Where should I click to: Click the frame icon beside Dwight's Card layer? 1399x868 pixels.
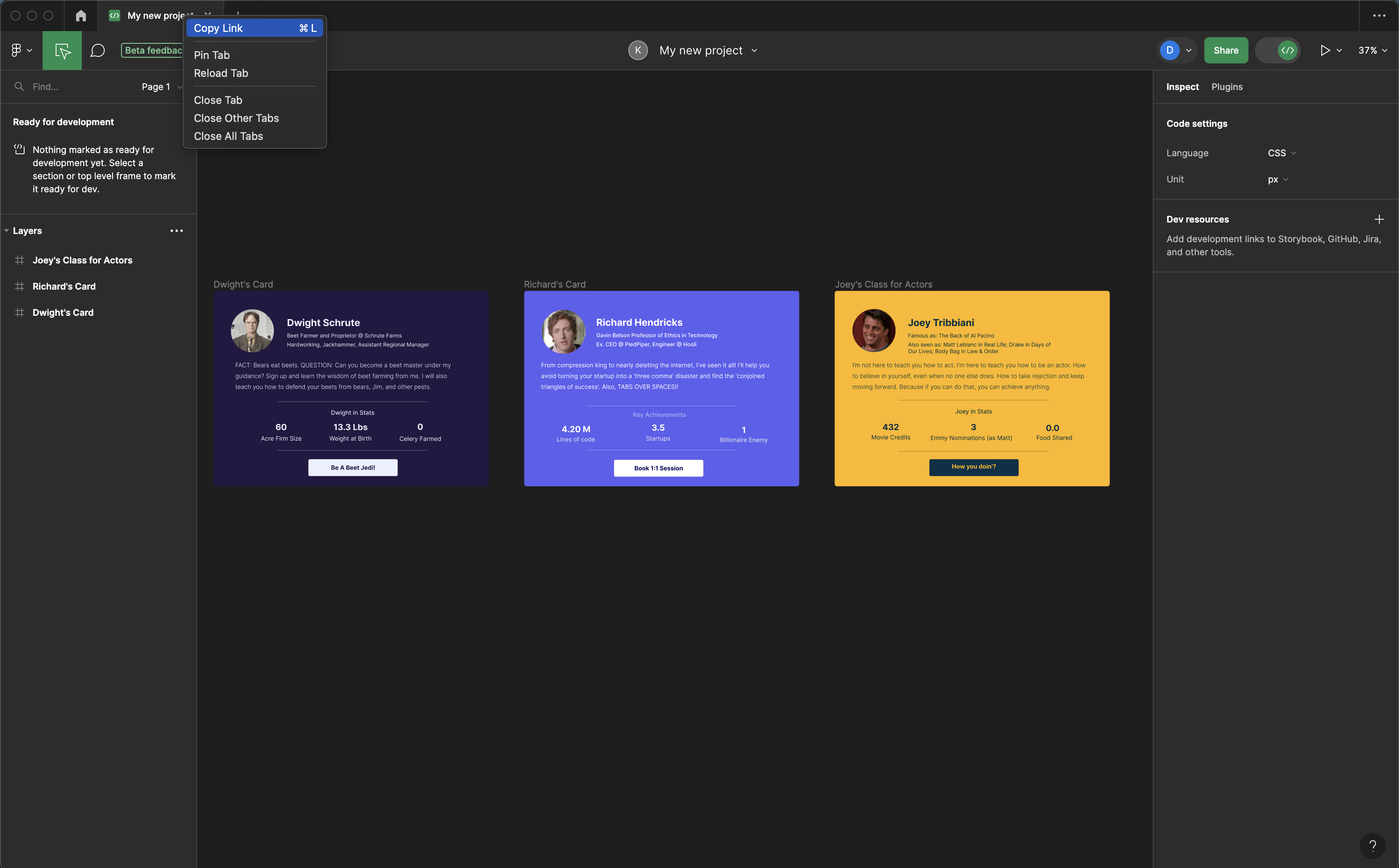coord(20,313)
